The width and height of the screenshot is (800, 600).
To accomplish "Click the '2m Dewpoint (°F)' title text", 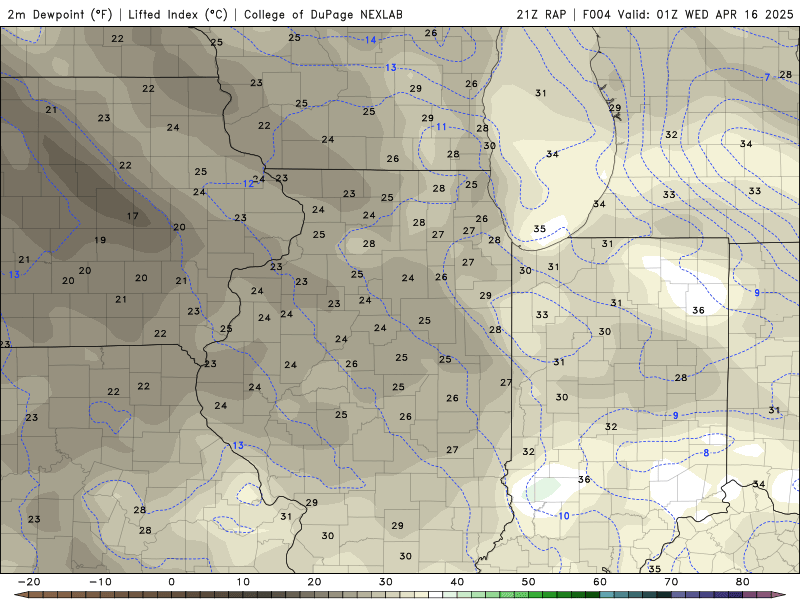I will [60, 14].
